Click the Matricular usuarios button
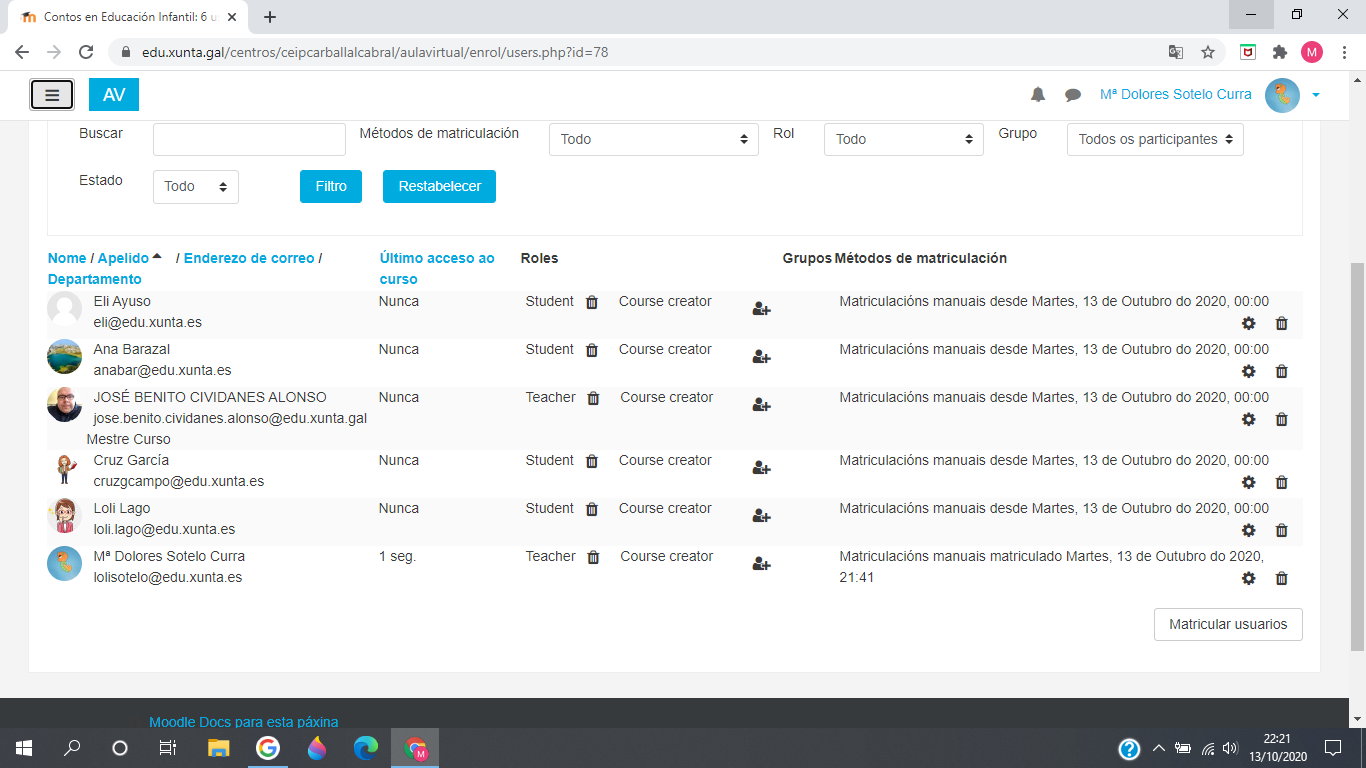 [1227, 624]
